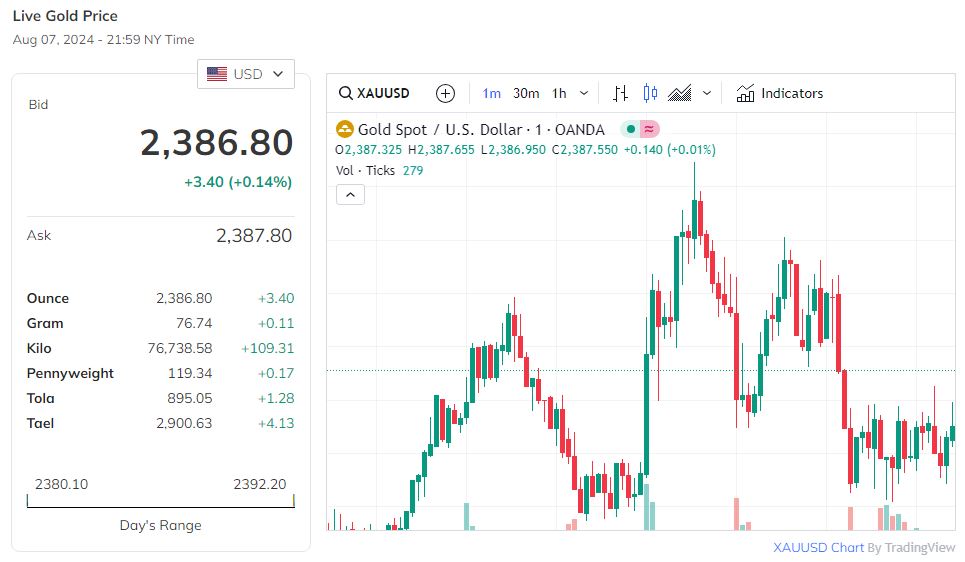Image resolution: width=965 pixels, height=562 pixels.
Task: Switch chart to 1h interval
Action: point(559,93)
